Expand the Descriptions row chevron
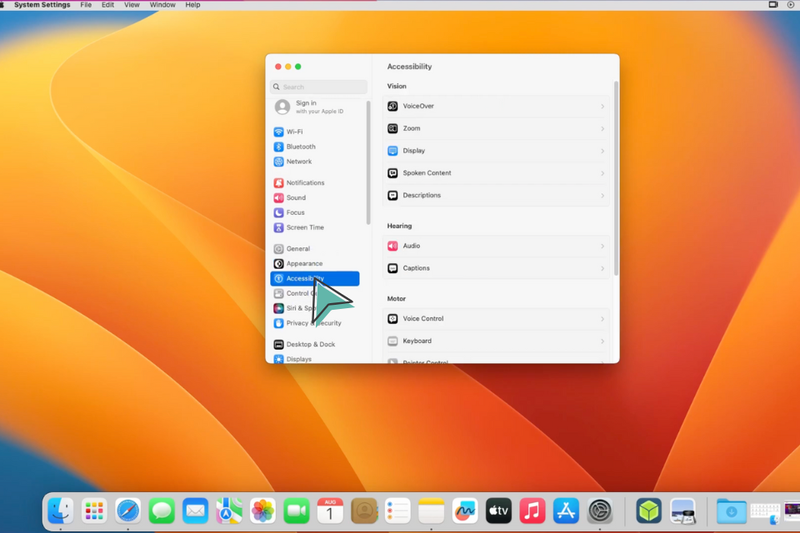This screenshot has height=533, width=800. click(603, 196)
